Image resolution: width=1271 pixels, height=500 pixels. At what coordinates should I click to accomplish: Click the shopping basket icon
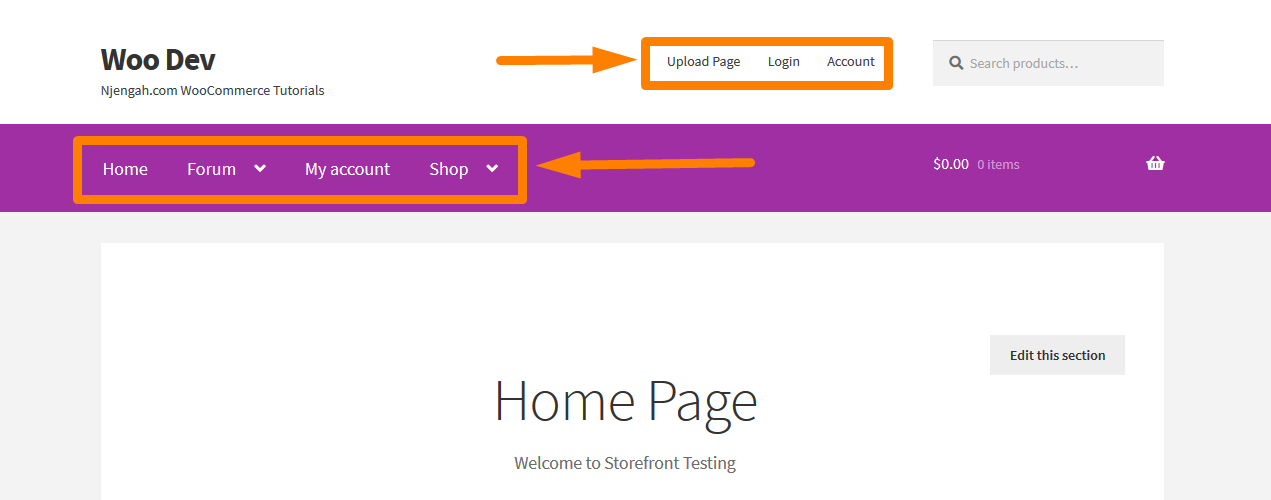1155,164
